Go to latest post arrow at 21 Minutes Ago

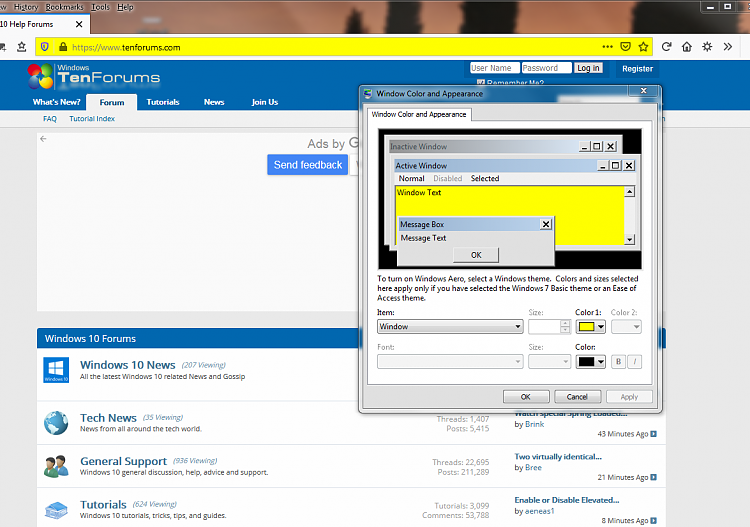[x=653, y=477]
